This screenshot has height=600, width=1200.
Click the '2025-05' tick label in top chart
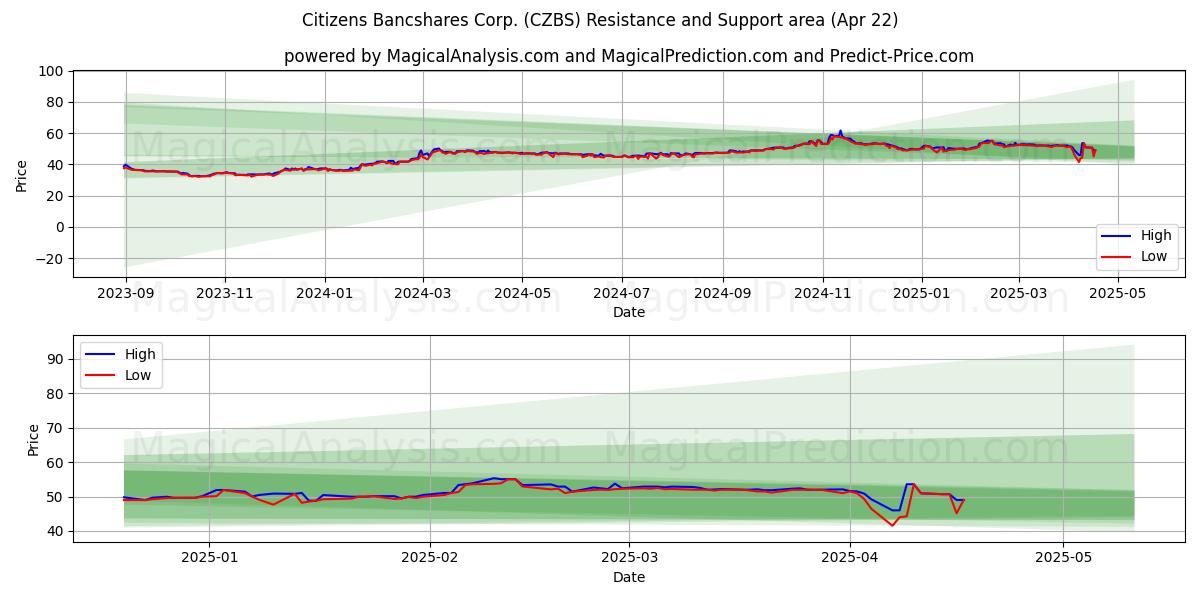pyautogui.click(x=1119, y=294)
